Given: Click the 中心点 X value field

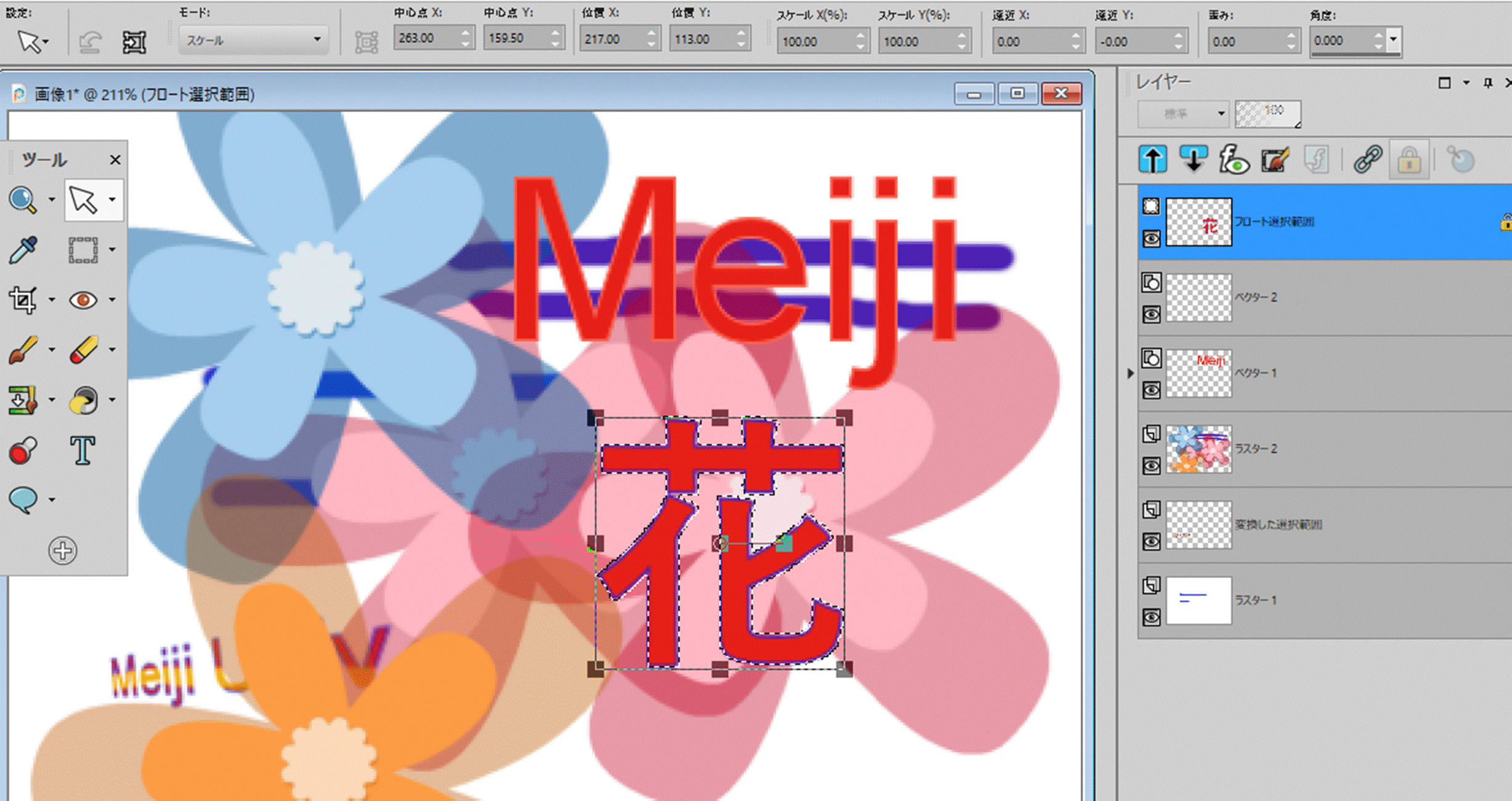Looking at the screenshot, I should 426,38.
